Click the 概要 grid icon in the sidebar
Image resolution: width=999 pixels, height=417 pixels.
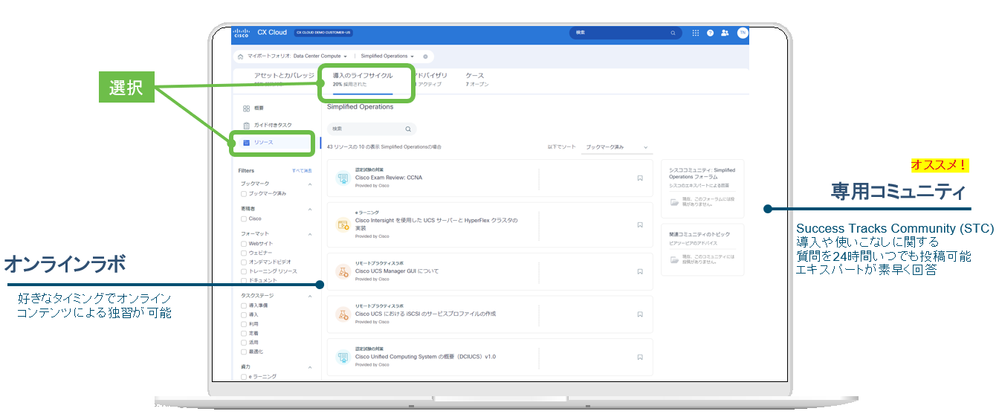[247, 109]
